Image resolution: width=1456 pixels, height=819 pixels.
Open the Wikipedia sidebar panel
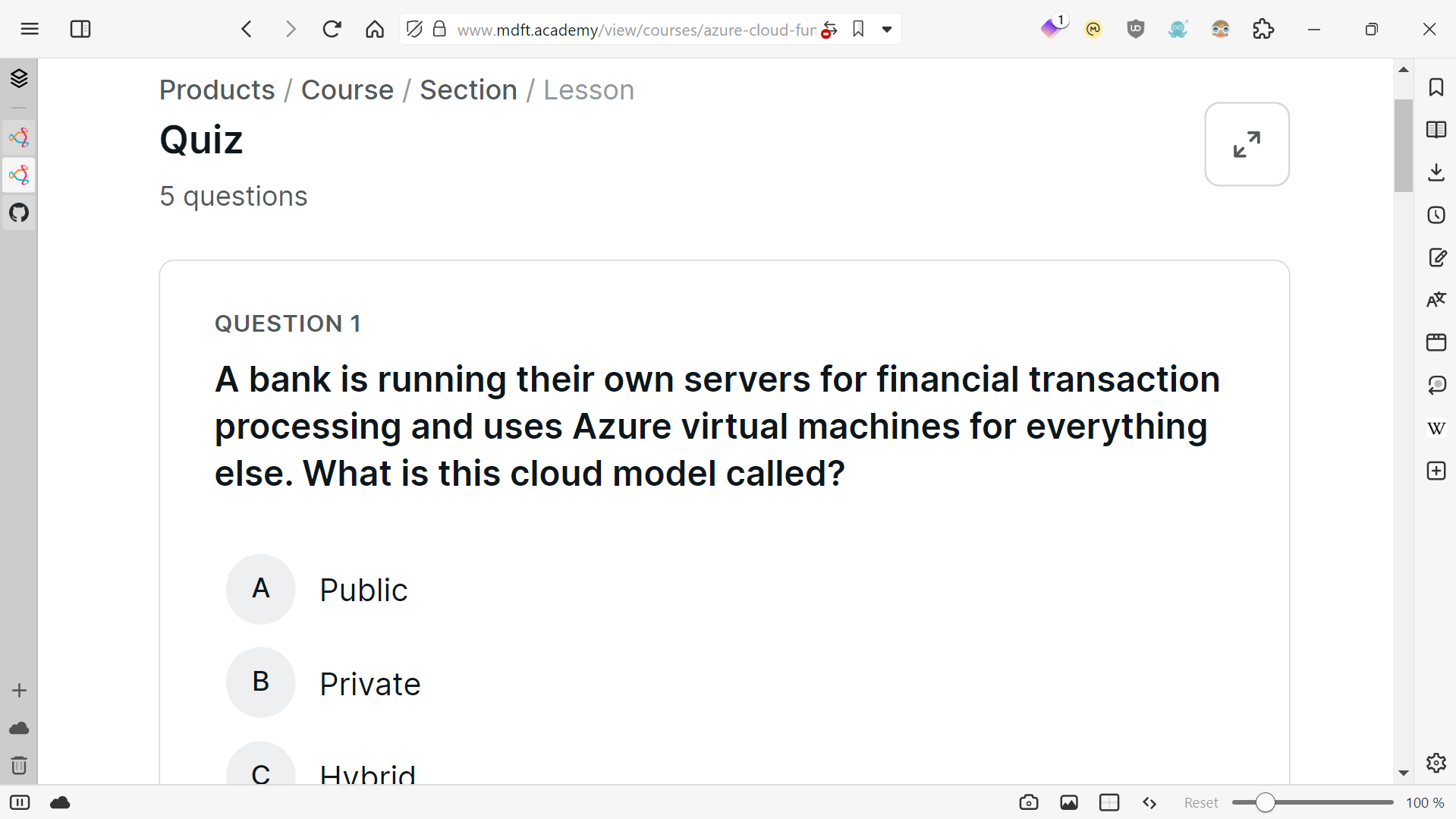pyautogui.click(x=1436, y=428)
